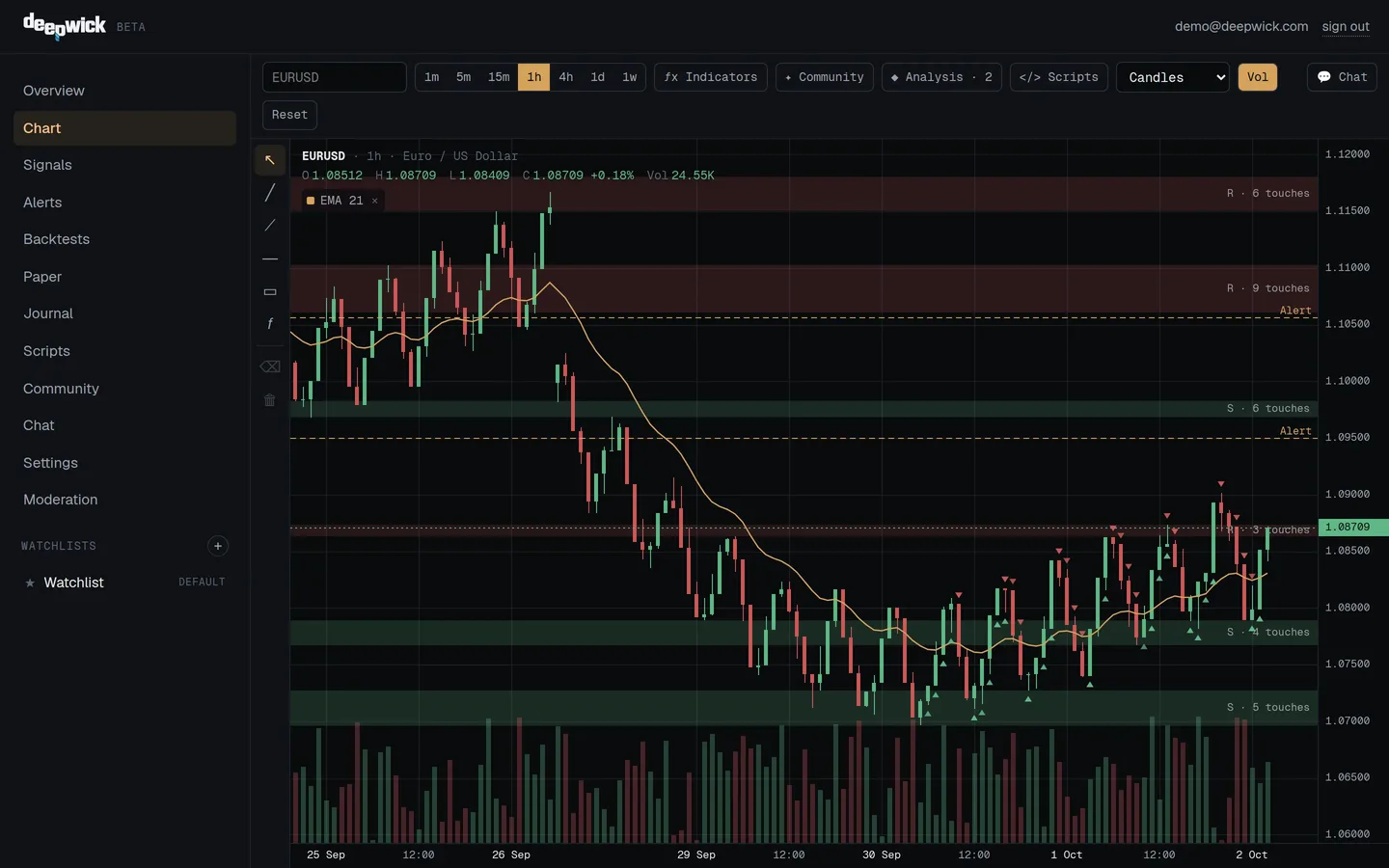The width and height of the screenshot is (1389, 868).
Task: Click the EMA 21 color swatch
Action: click(x=311, y=201)
